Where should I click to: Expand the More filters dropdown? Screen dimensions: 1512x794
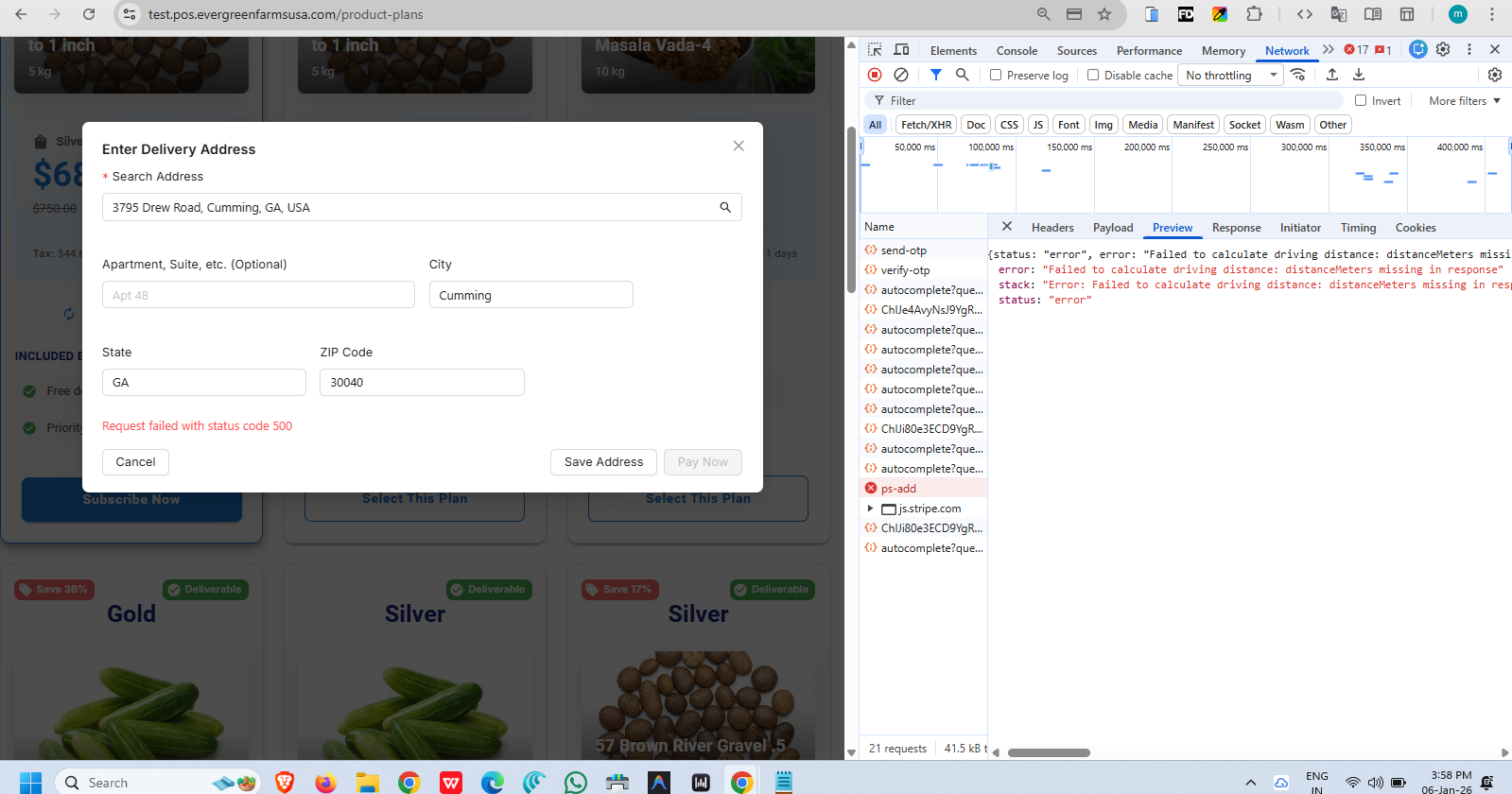click(x=1464, y=101)
